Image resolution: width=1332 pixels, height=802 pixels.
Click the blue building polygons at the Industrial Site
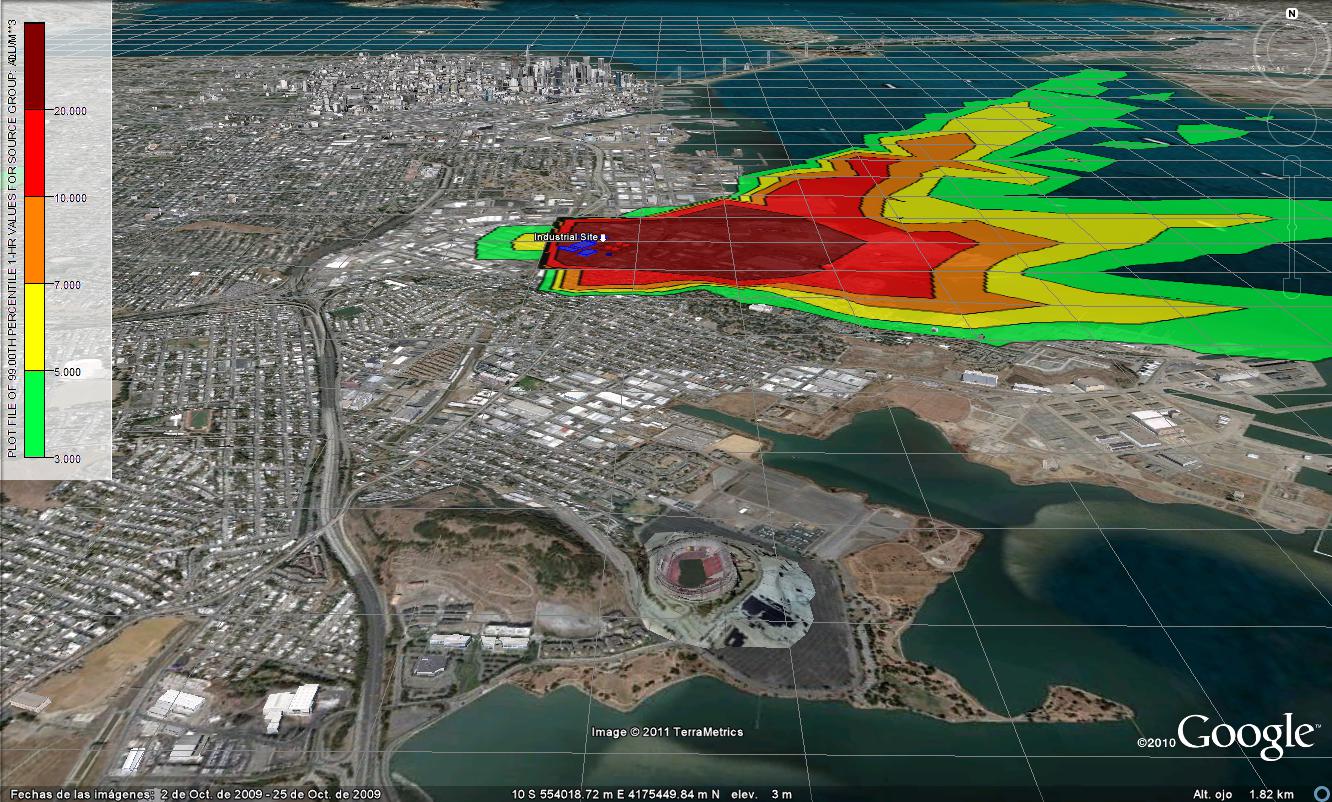(577, 248)
